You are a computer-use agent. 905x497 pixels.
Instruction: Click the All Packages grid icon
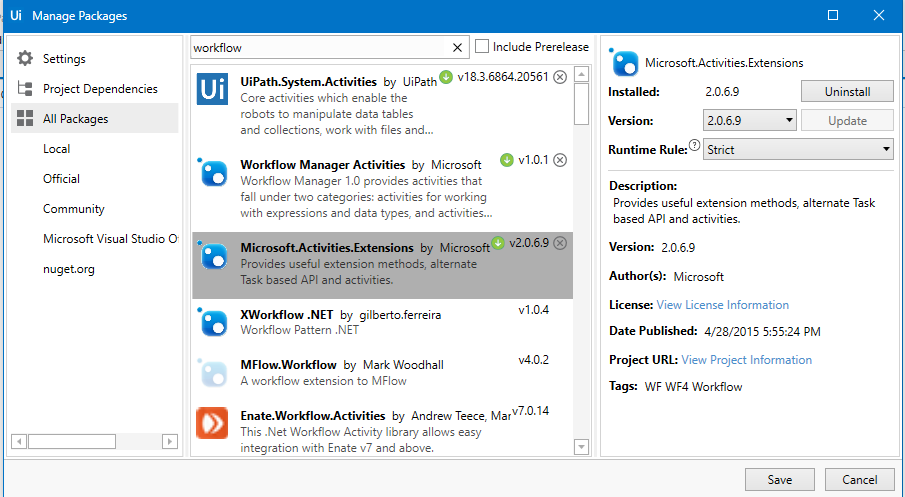(25, 118)
